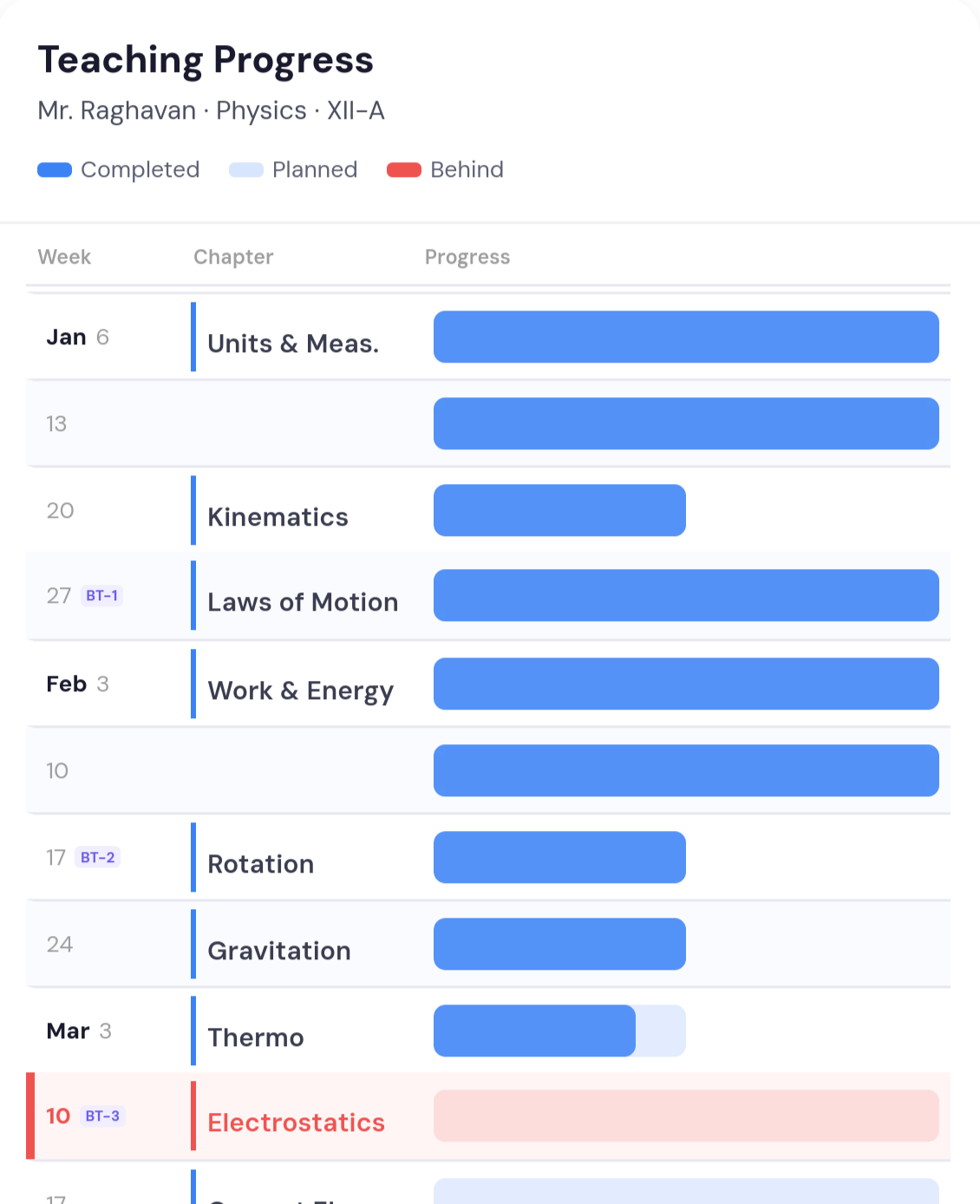The width and height of the screenshot is (980, 1204).
Task: Click the Teaching Progress heading
Action: [x=206, y=59]
